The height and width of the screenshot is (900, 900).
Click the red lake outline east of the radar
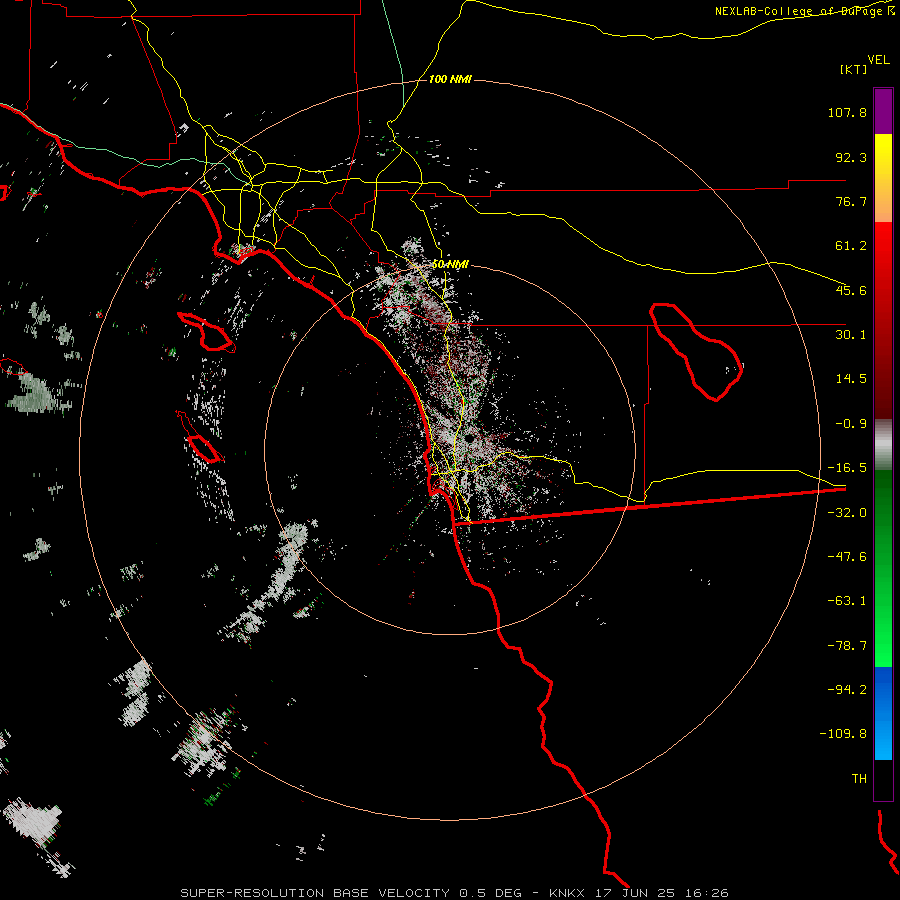(696, 351)
